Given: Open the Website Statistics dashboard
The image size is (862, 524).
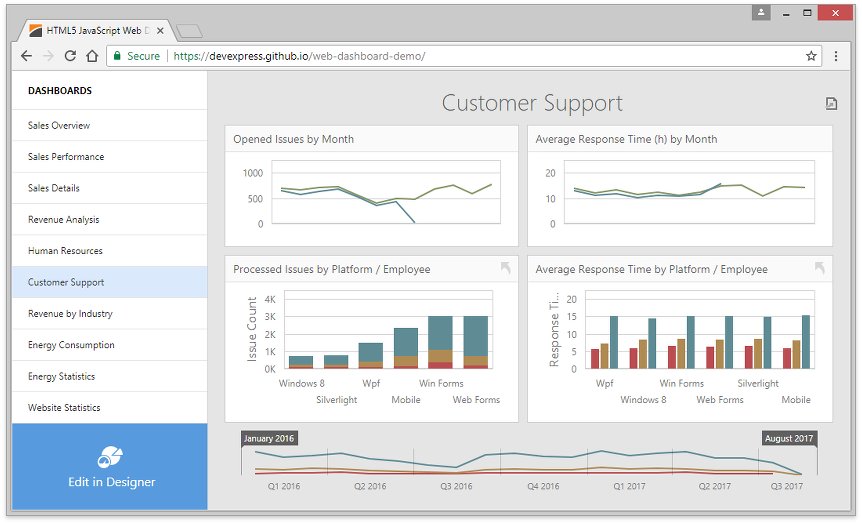Looking at the screenshot, I should coord(110,407).
